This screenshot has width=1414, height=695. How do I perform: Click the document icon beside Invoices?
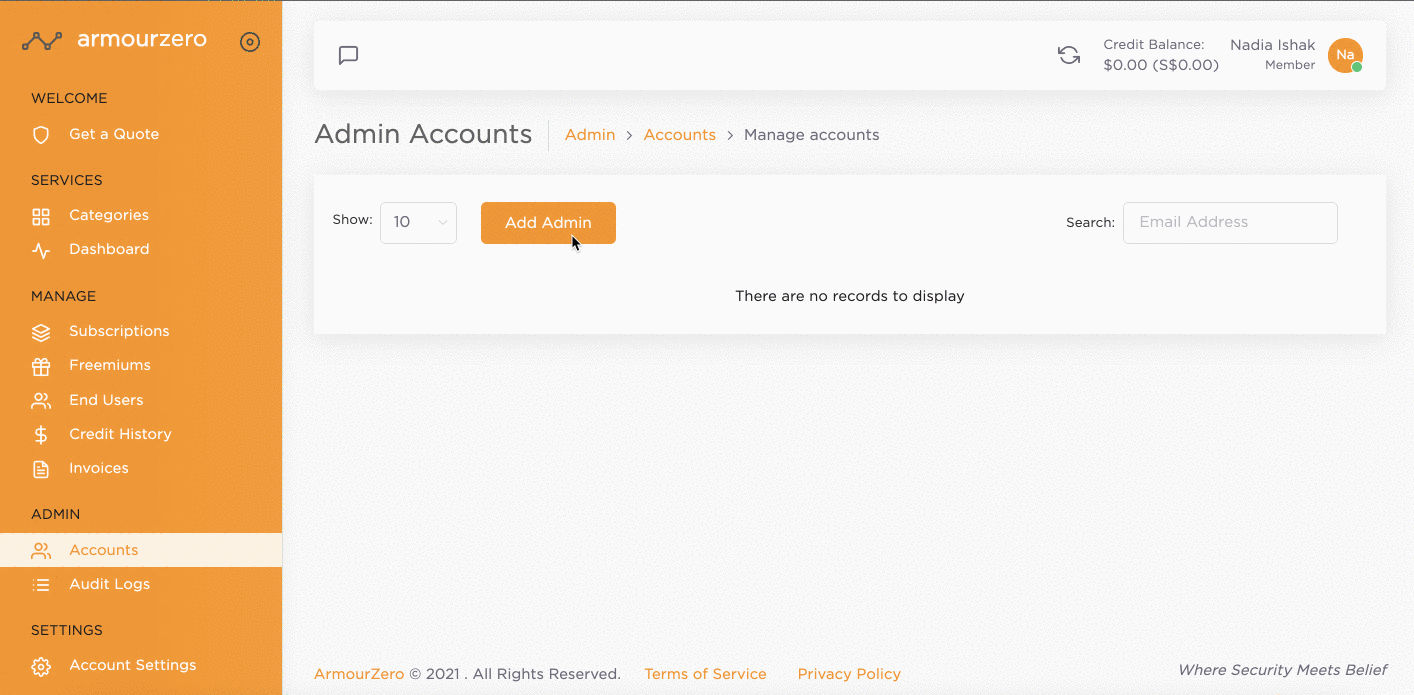(x=41, y=469)
